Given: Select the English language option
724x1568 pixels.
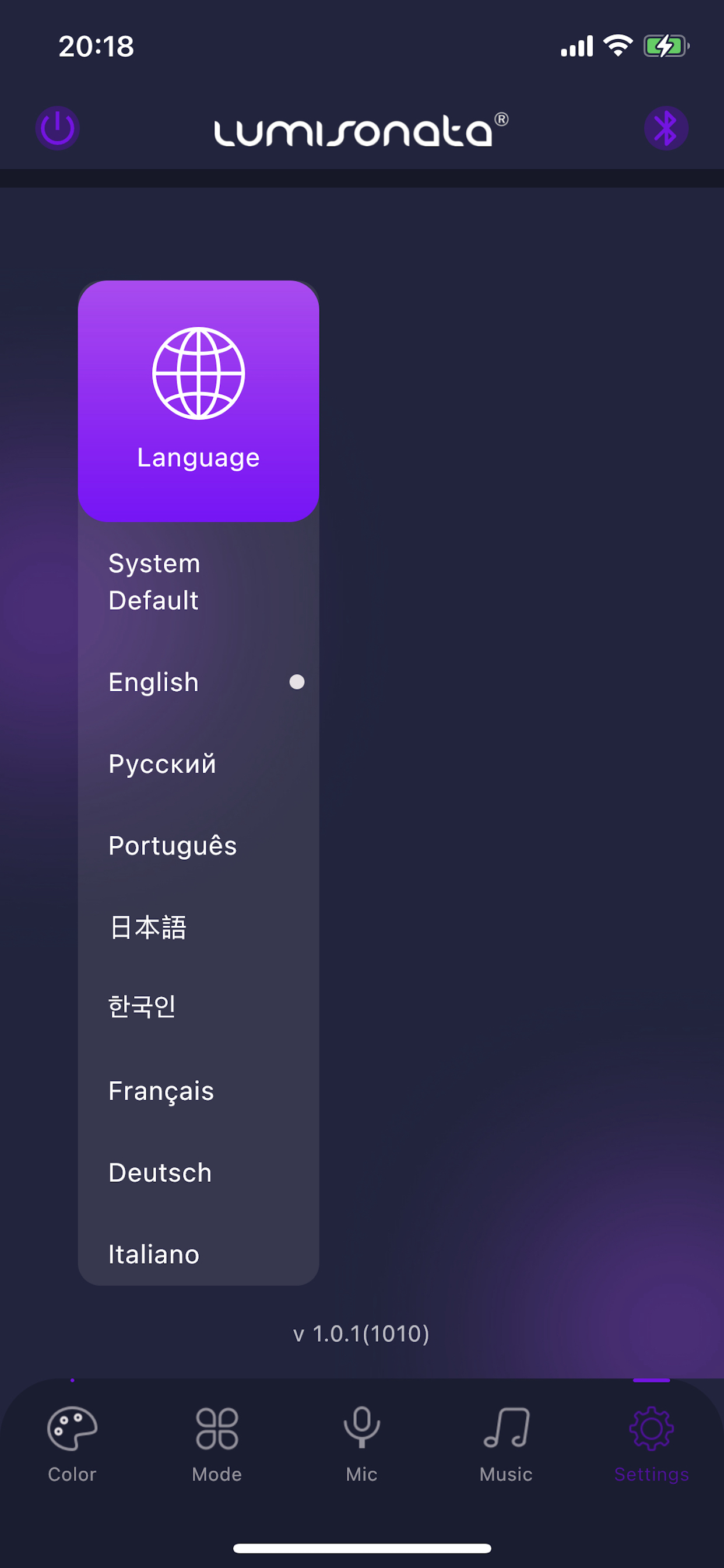Looking at the screenshot, I should click(x=198, y=682).
